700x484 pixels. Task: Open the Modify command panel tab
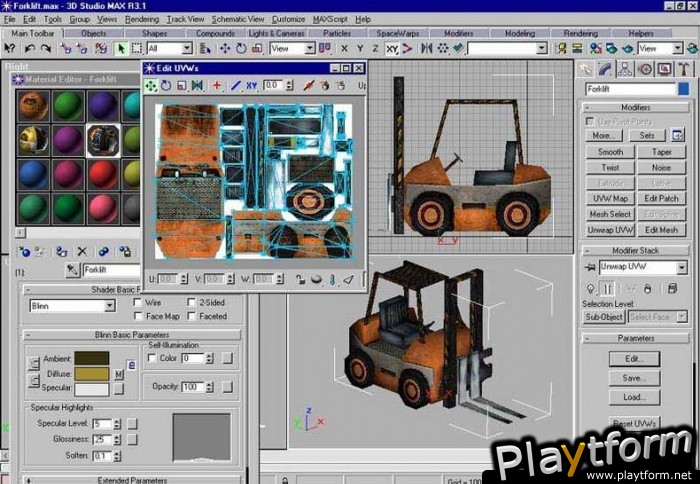coord(607,68)
